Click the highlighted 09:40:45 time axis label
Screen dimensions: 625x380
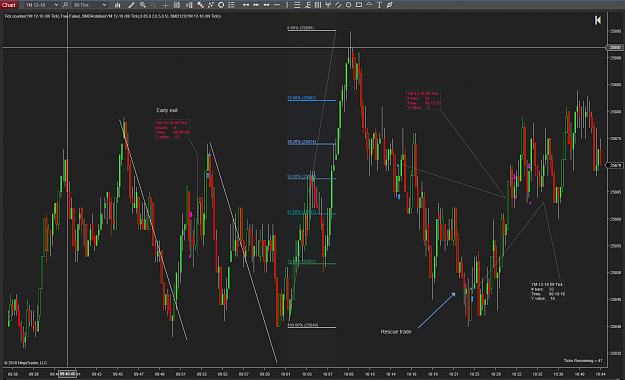[x=67, y=374]
